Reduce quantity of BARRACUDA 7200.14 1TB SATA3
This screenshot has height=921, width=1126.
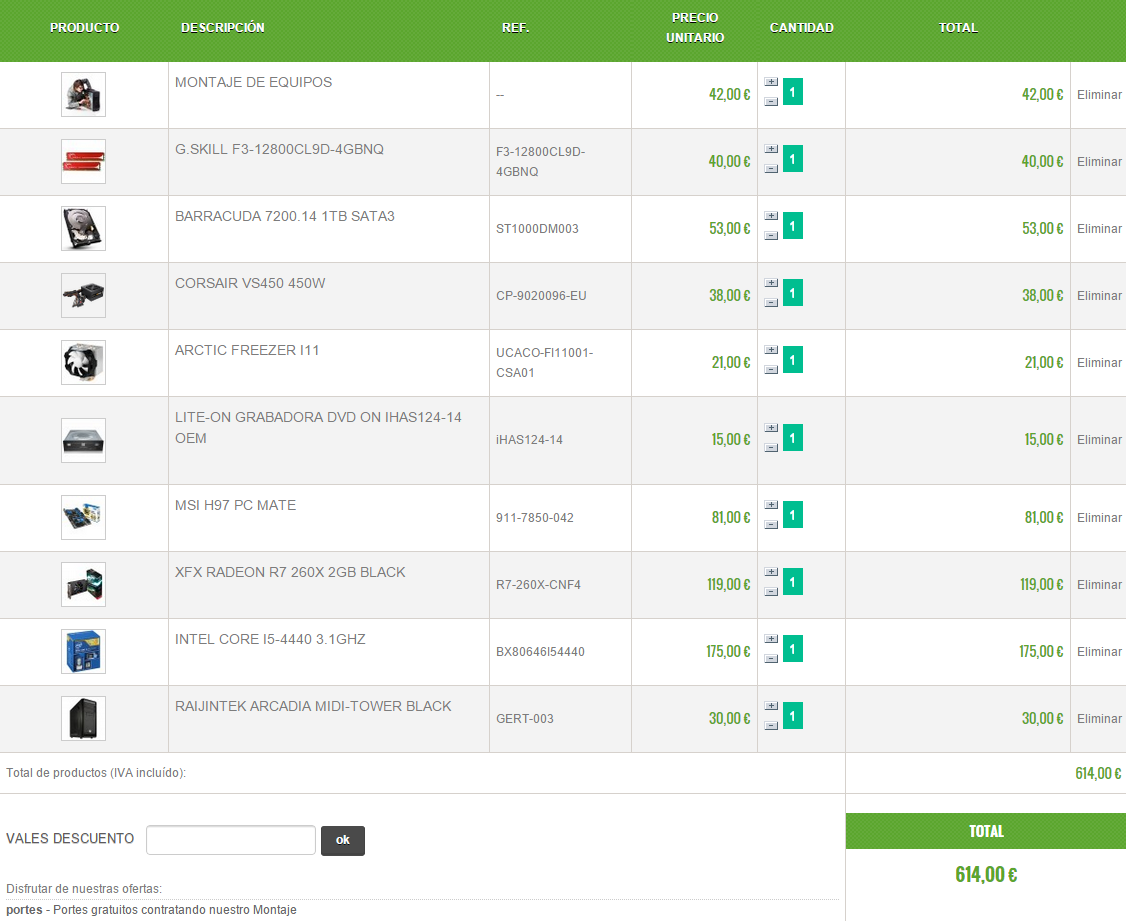point(771,235)
